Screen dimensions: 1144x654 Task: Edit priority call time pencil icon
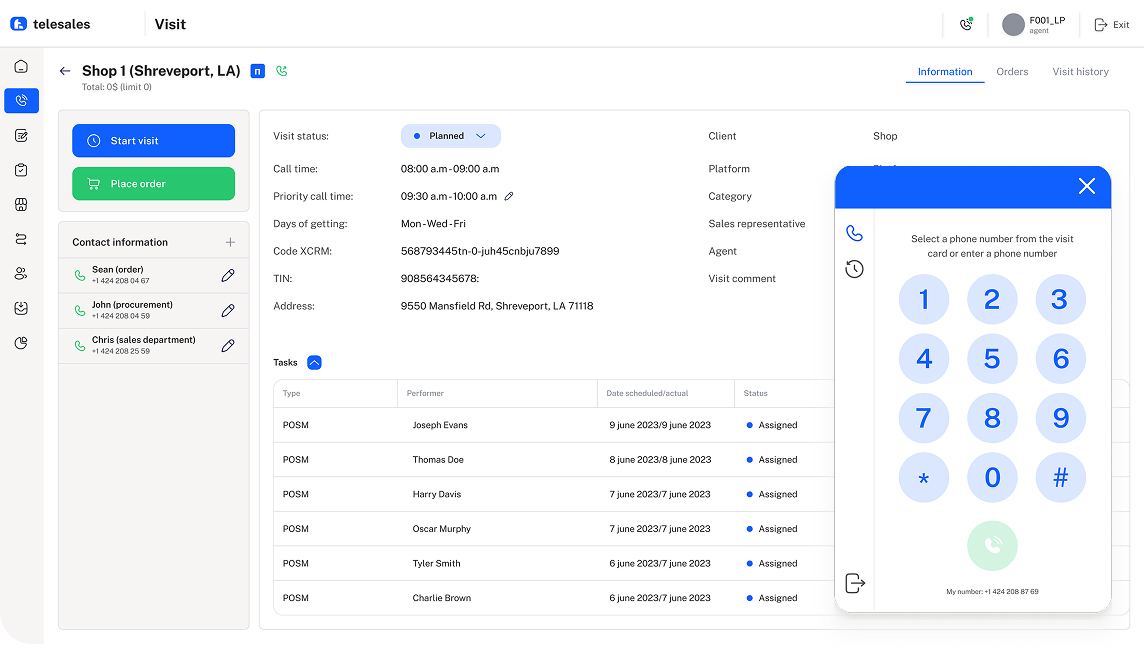[509, 197]
